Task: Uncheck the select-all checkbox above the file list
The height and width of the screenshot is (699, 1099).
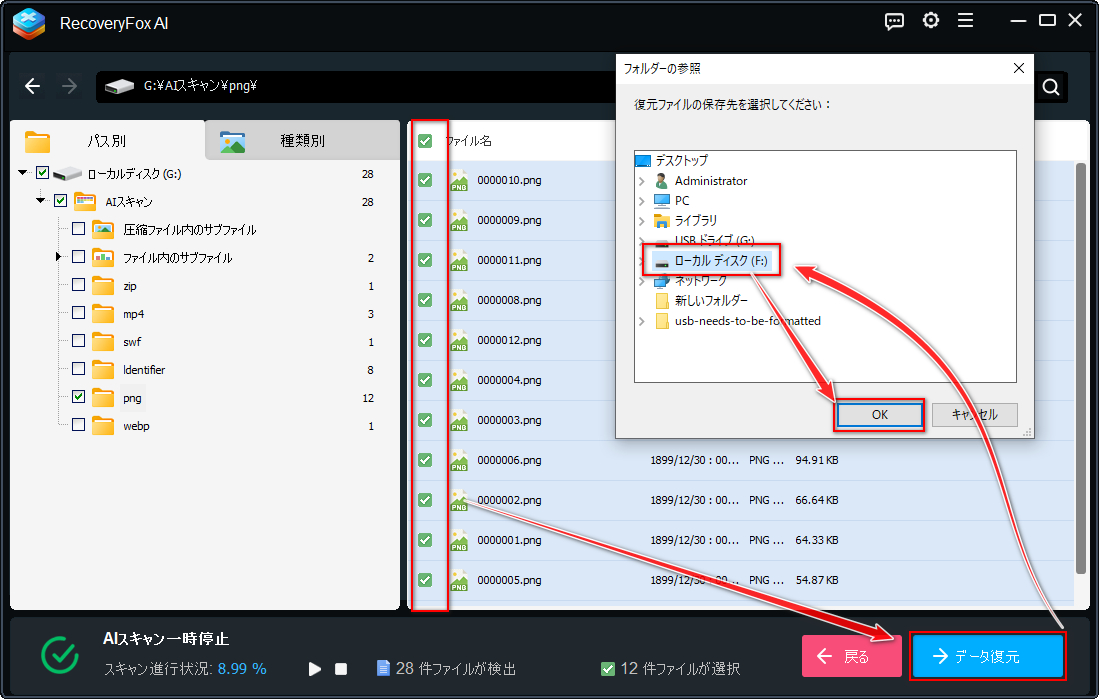Action: pos(426,140)
